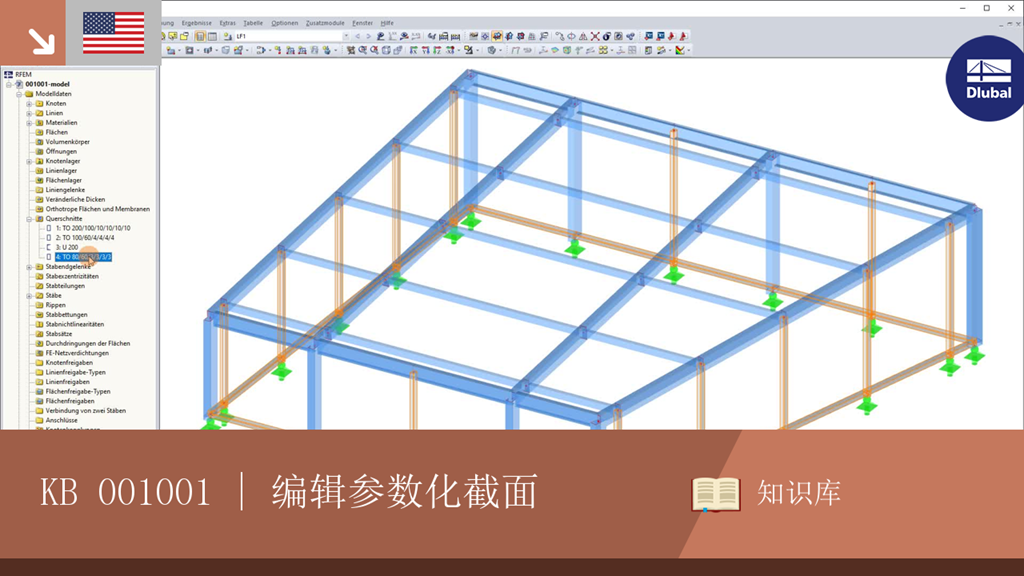Viewport: 1024px width, 576px height.
Task: Select Rippen in the navigator
Action: (56, 305)
